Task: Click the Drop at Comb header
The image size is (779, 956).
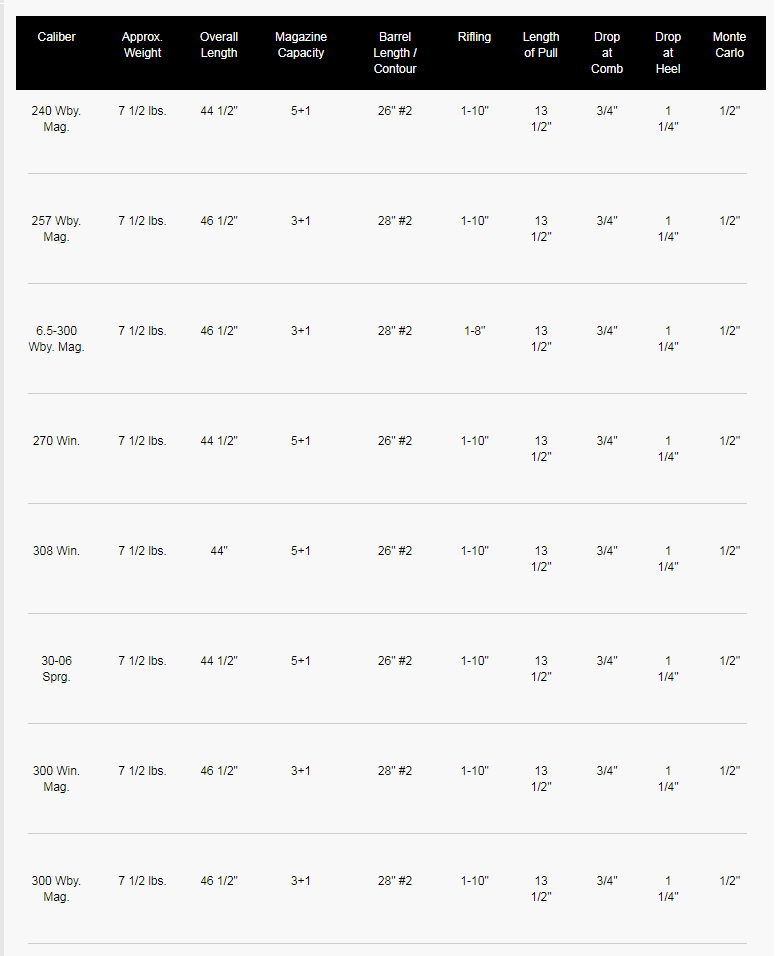Action: 606,52
